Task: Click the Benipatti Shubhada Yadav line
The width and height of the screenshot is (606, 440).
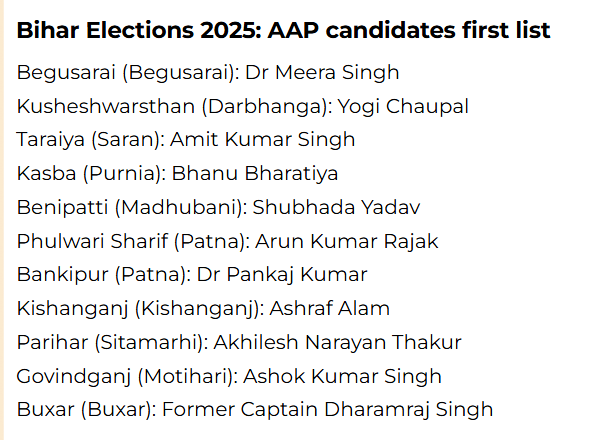Action: (x=218, y=207)
